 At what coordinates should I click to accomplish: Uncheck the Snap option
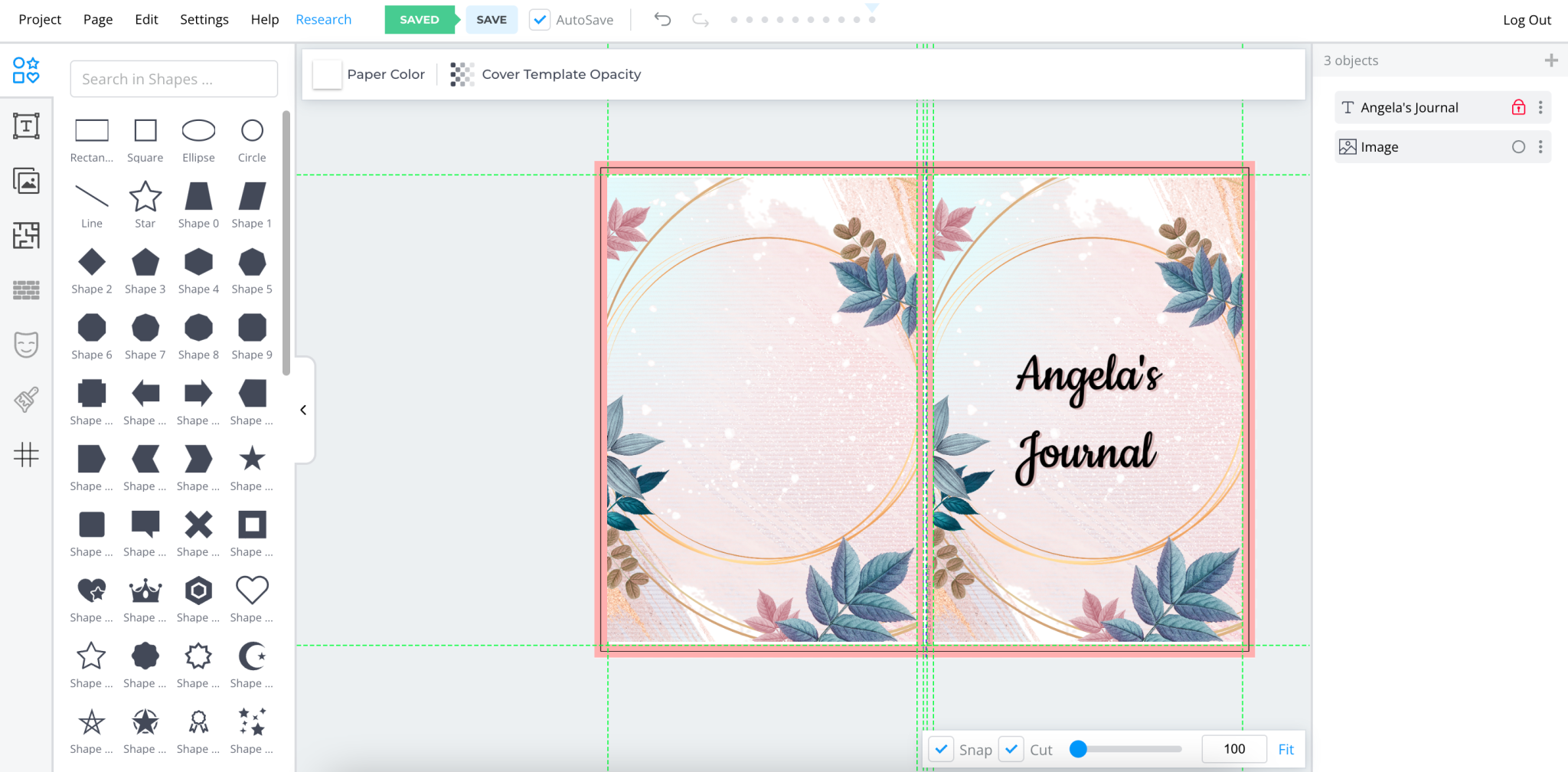tap(942, 749)
